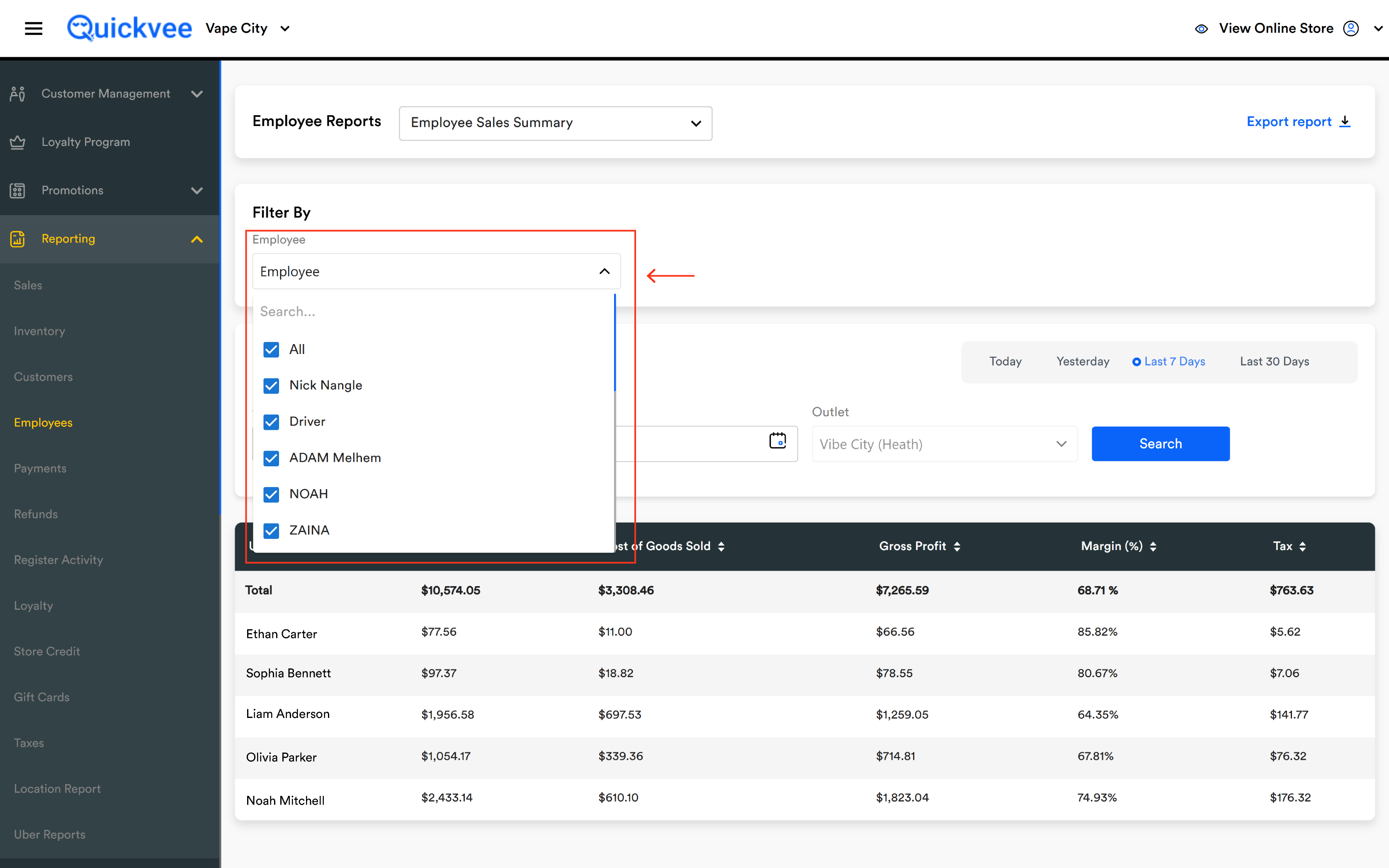The image size is (1389, 868).
Task: Open Sales report in sidebar
Action: [x=28, y=285]
